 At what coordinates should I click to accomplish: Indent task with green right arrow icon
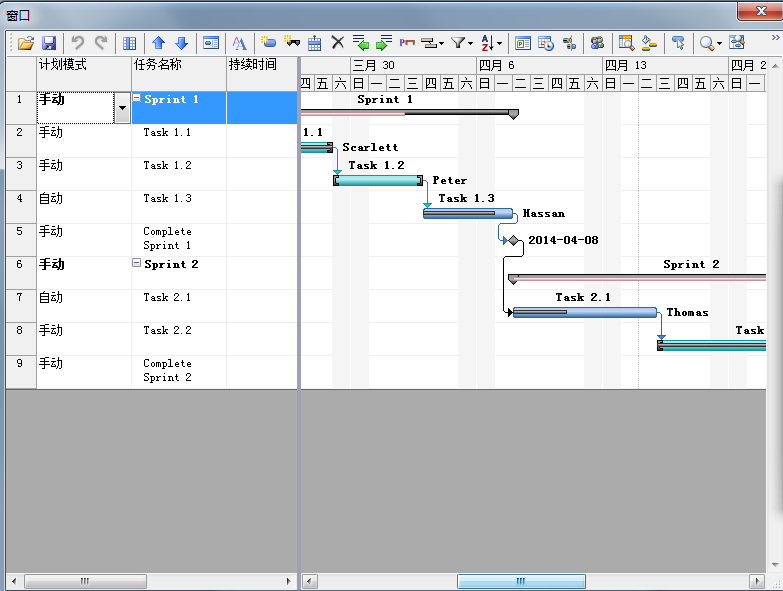(x=384, y=43)
